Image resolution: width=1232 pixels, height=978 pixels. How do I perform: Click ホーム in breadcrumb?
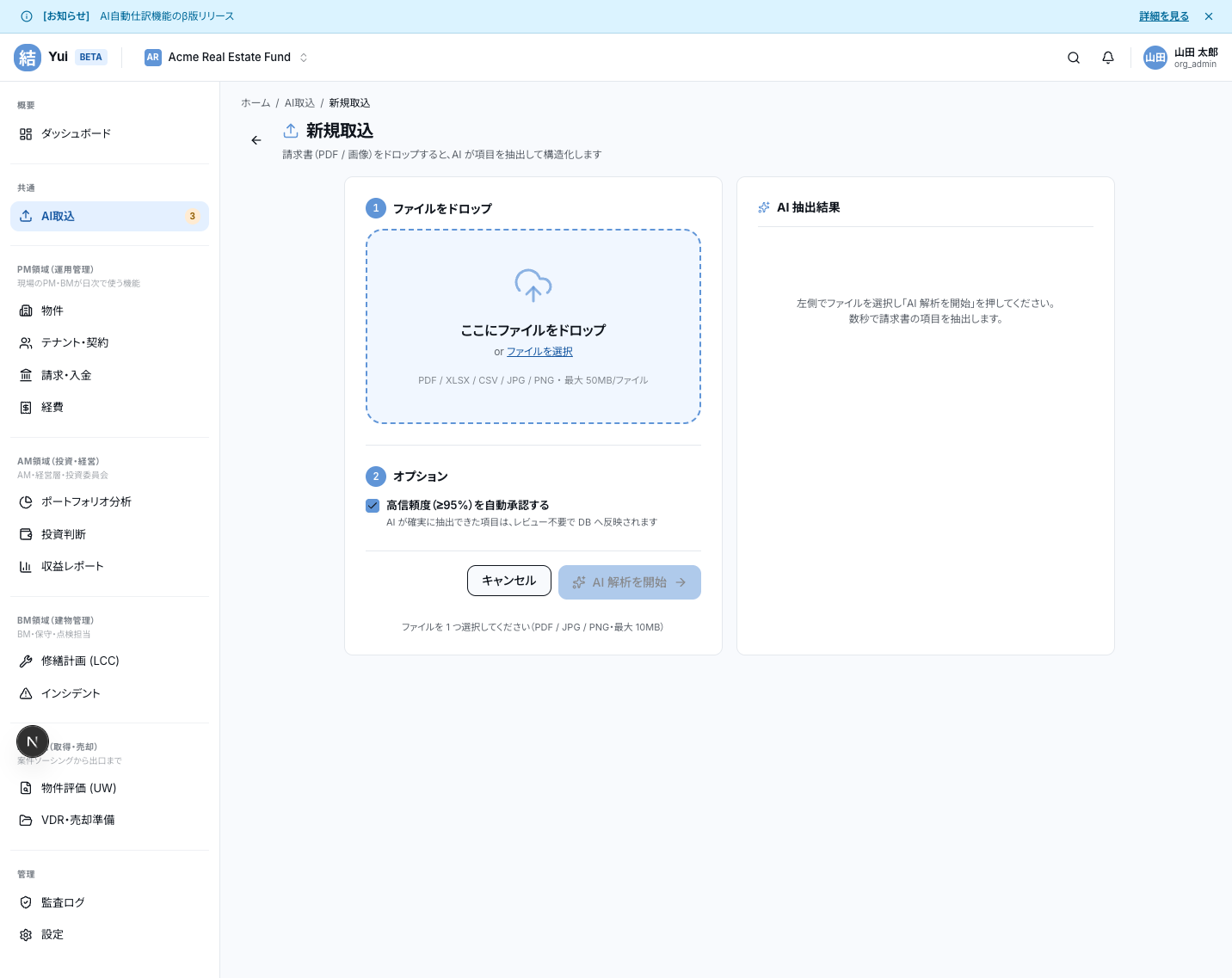pyautogui.click(x=256, y=103)
